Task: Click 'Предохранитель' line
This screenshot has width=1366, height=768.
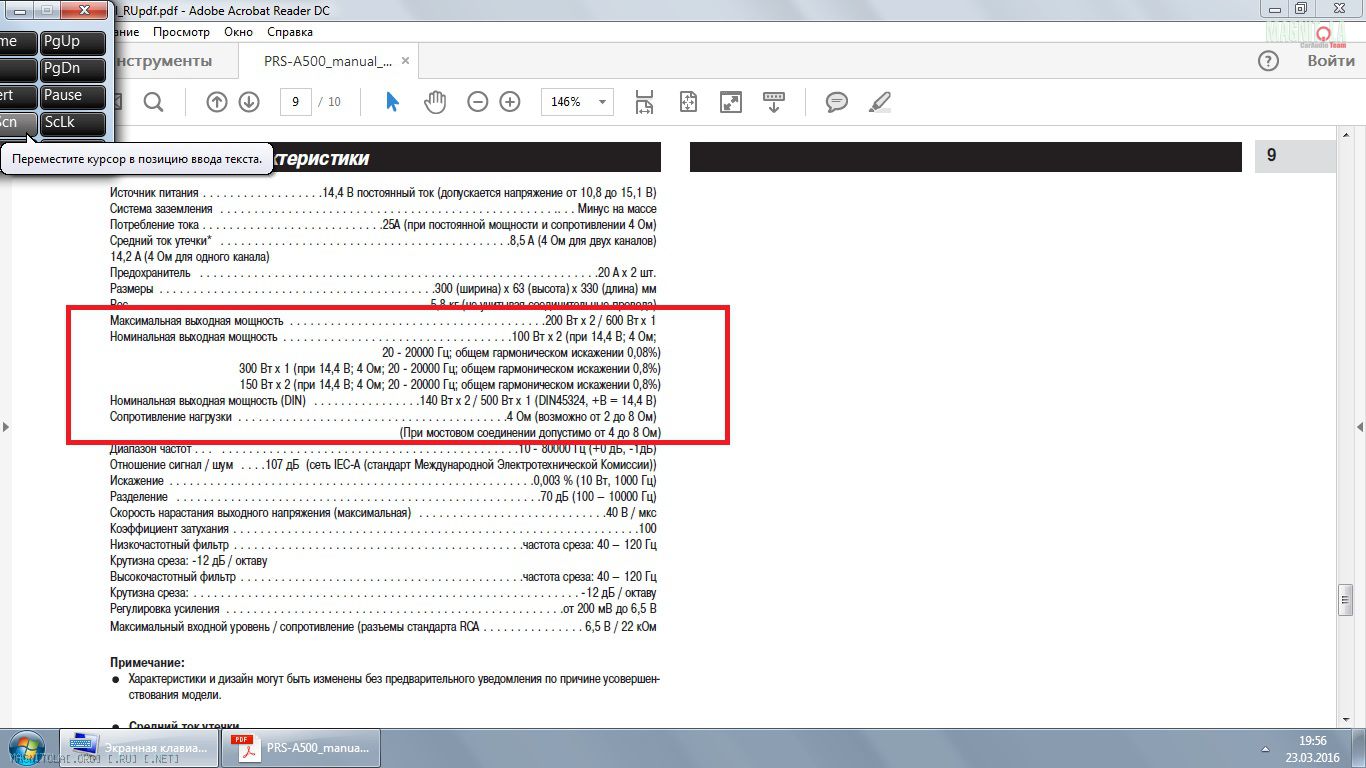Action: 383,273
